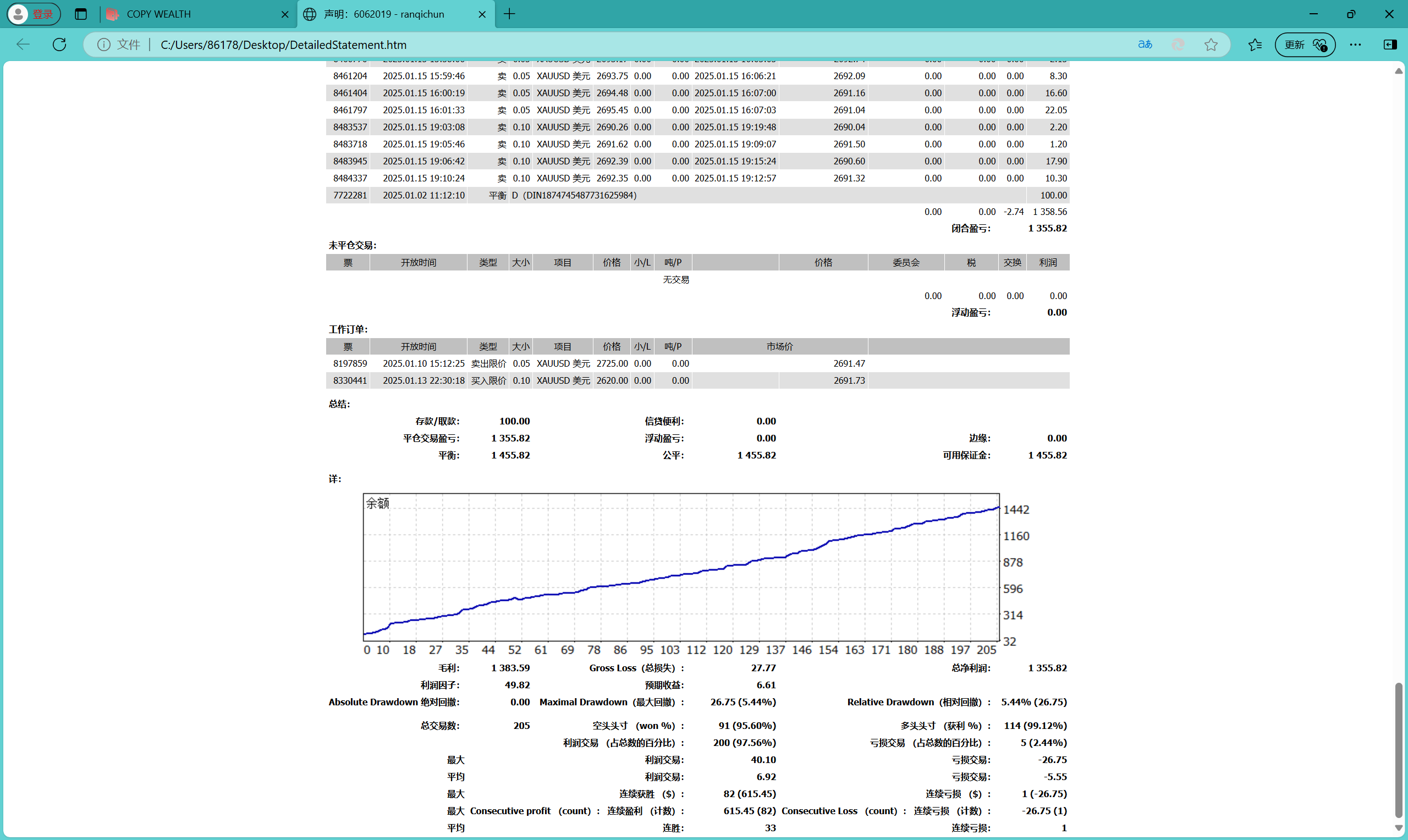Select ticket number 8461404
Screen dimensions: 1408x840
(x=350, y=93)
